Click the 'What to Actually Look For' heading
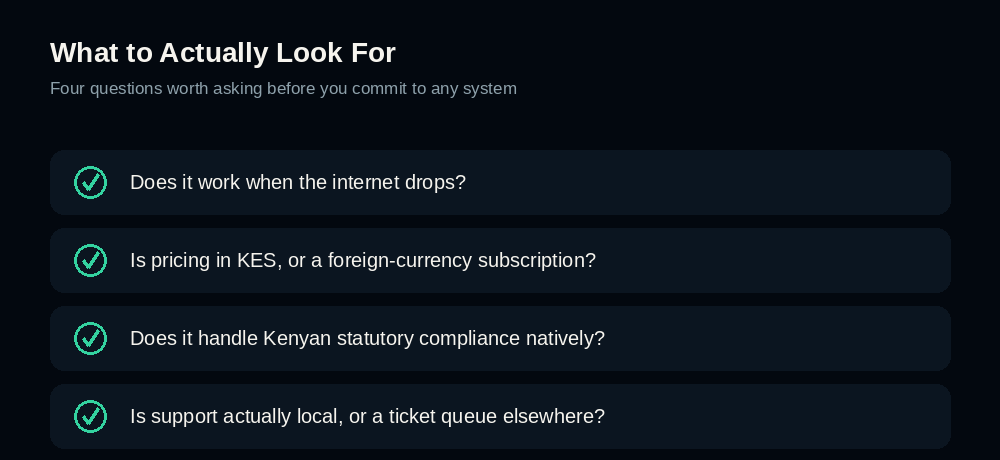The image size is (1000, 460). tap(223, 52)
